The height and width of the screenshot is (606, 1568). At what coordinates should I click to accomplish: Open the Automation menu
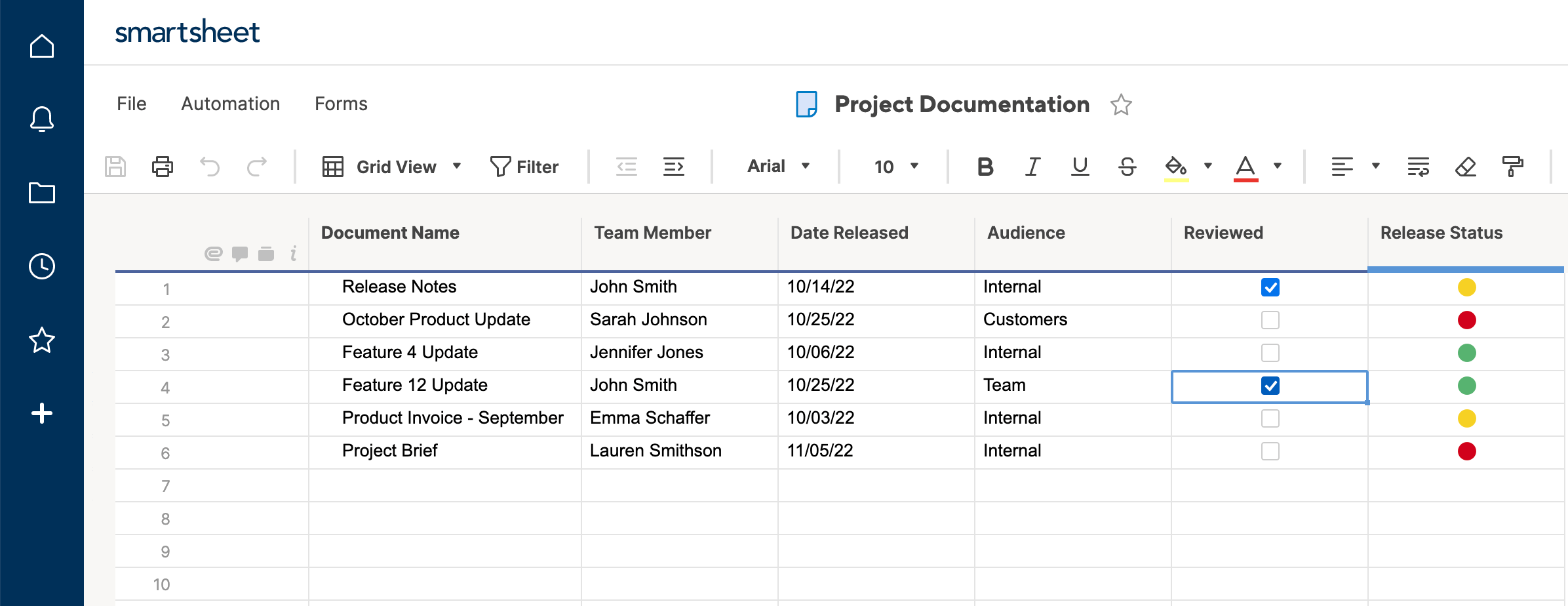pyautogui.click(x=230, y=104)
